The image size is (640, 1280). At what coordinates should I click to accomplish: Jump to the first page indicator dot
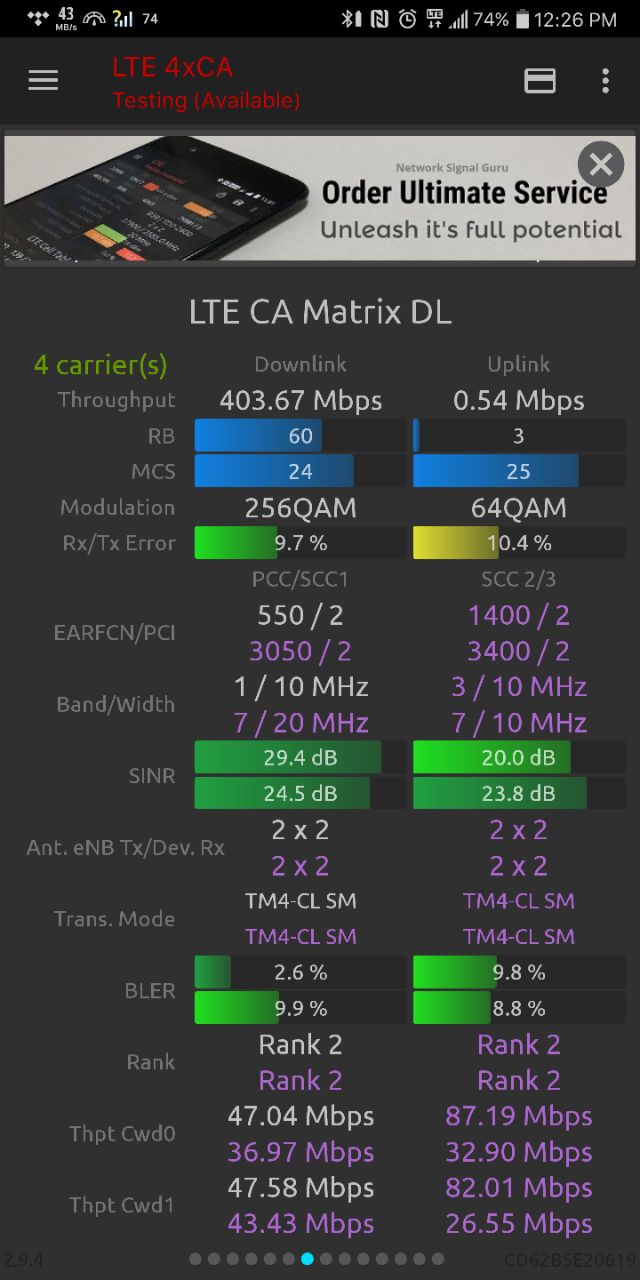pyautogui.click(x=195, y=1259)
